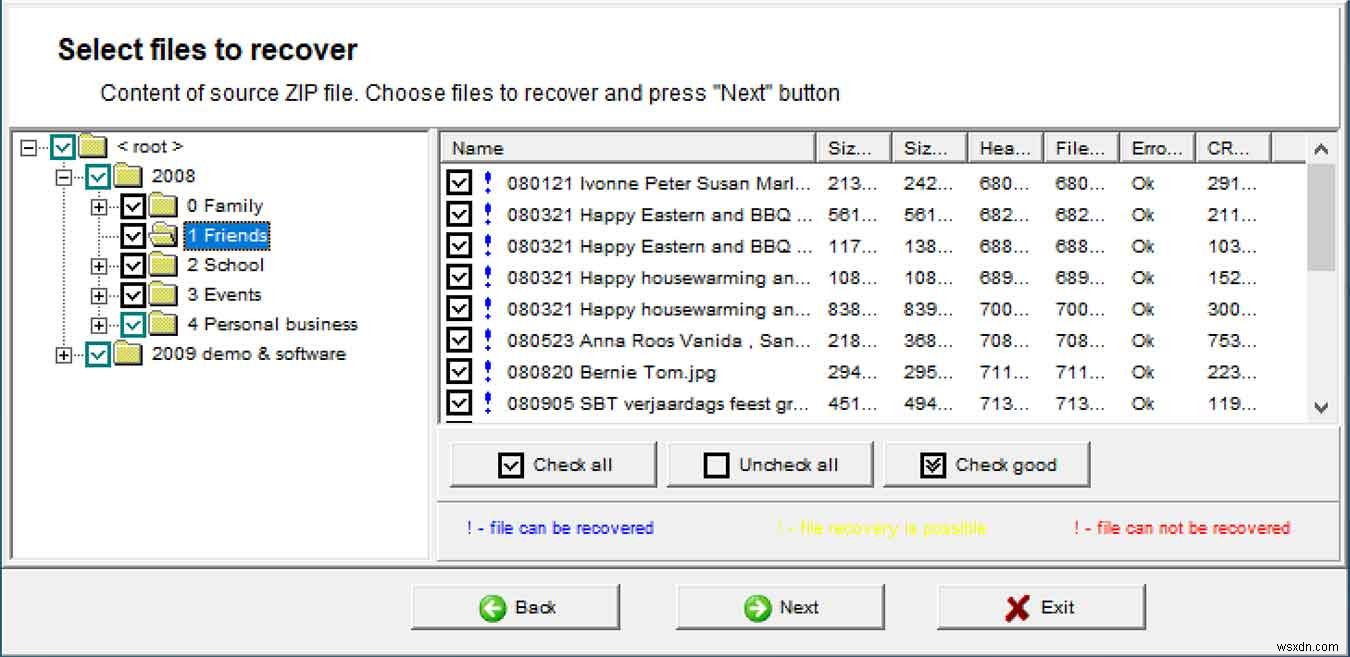Click the recovery indicator icon for Anna Roos Vanida file
1350x657 pixels.
[x=486, y=340]
